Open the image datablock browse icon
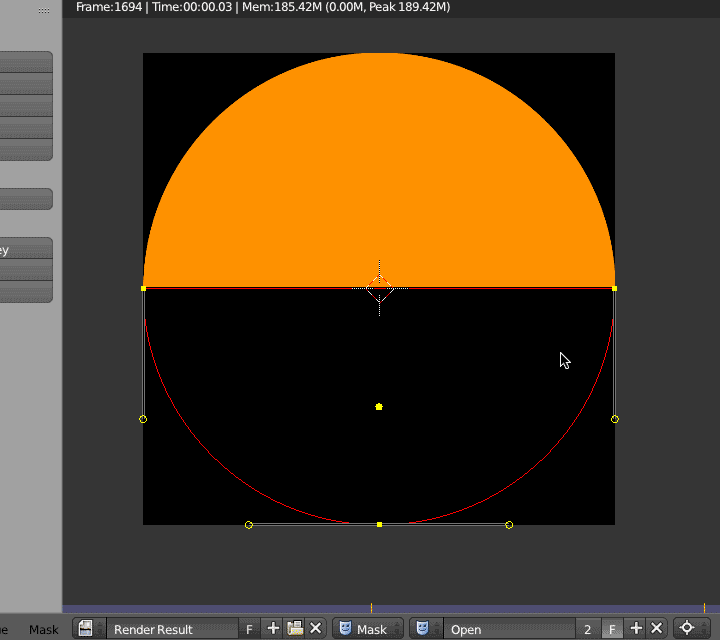Screen dimensions: 720x640 (89, 629)
